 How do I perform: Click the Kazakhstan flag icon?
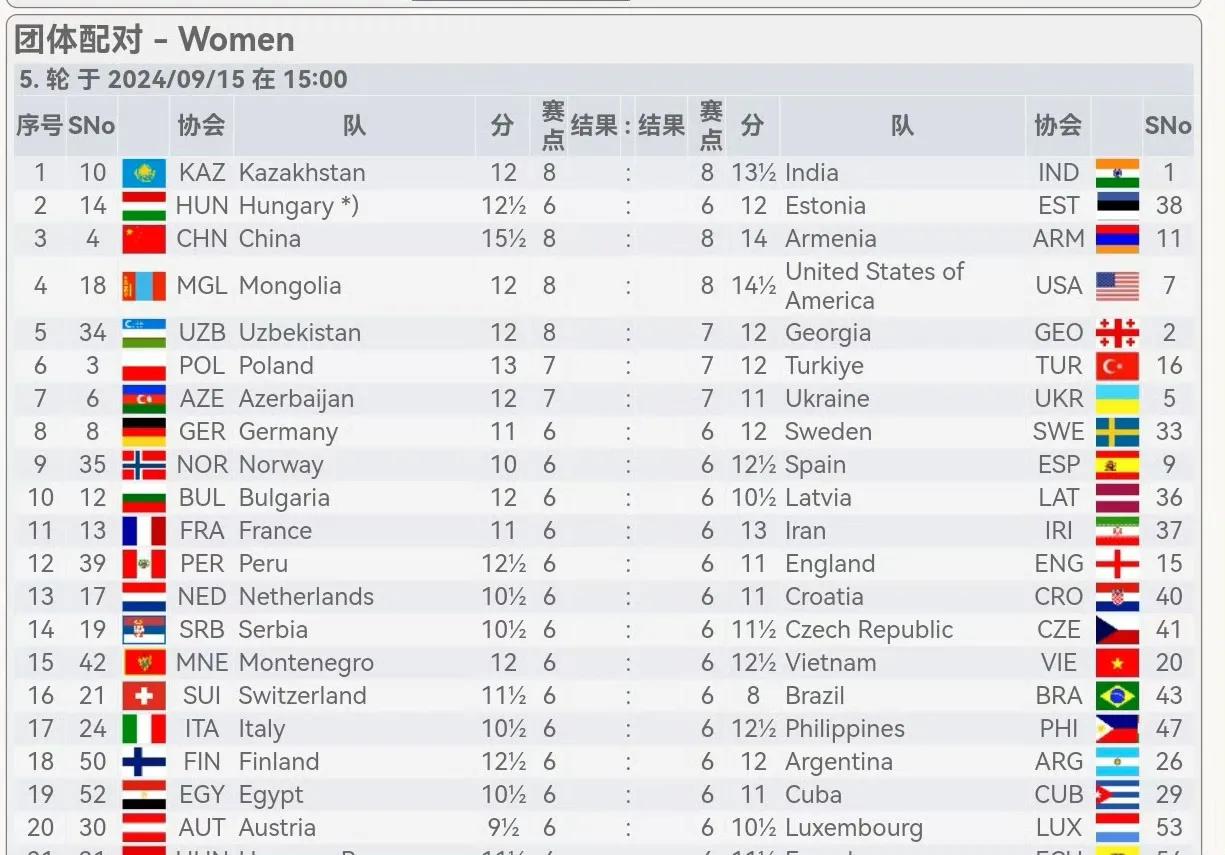(x=144, y=173)
